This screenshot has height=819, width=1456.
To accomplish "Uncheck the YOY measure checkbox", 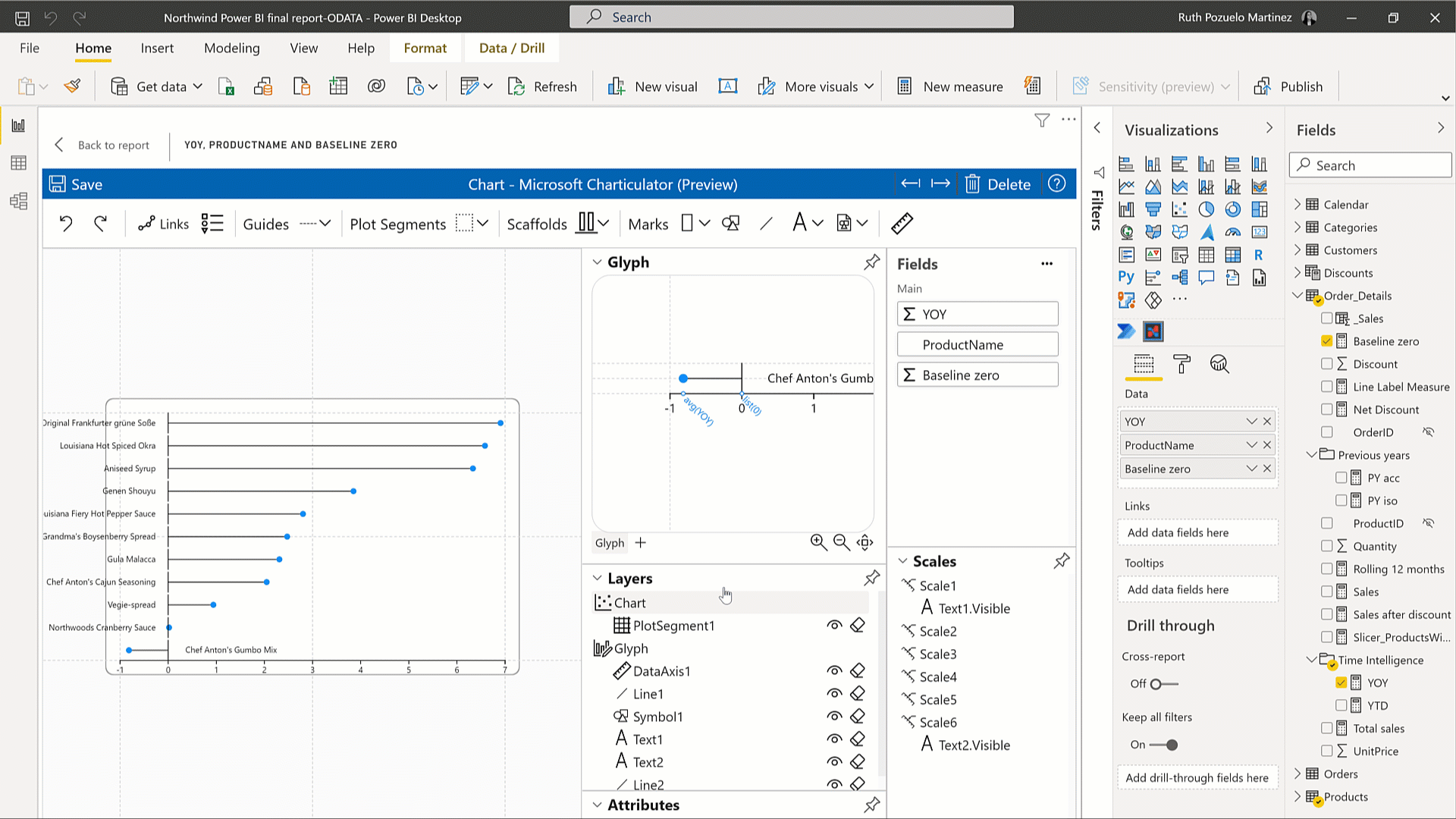I will [x=1341, y=682].
